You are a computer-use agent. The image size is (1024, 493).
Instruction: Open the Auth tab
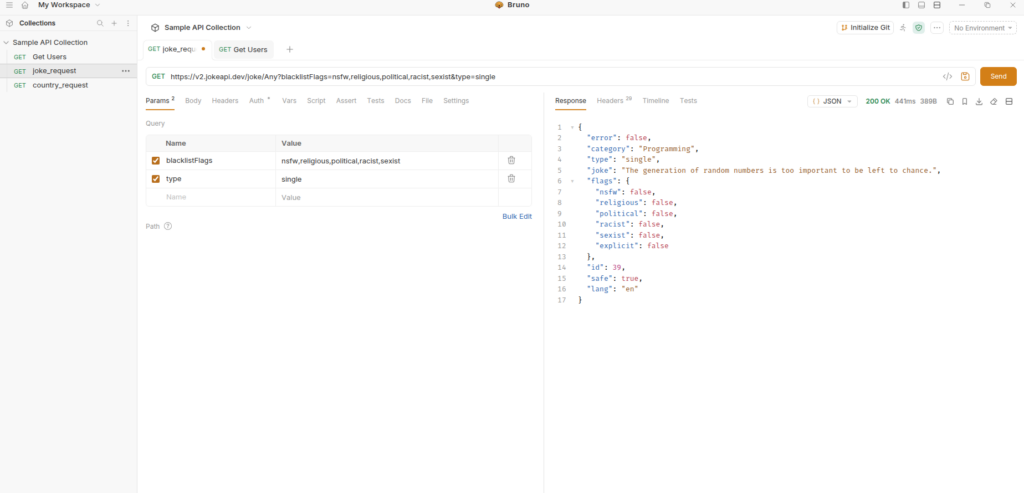point(257,101)
